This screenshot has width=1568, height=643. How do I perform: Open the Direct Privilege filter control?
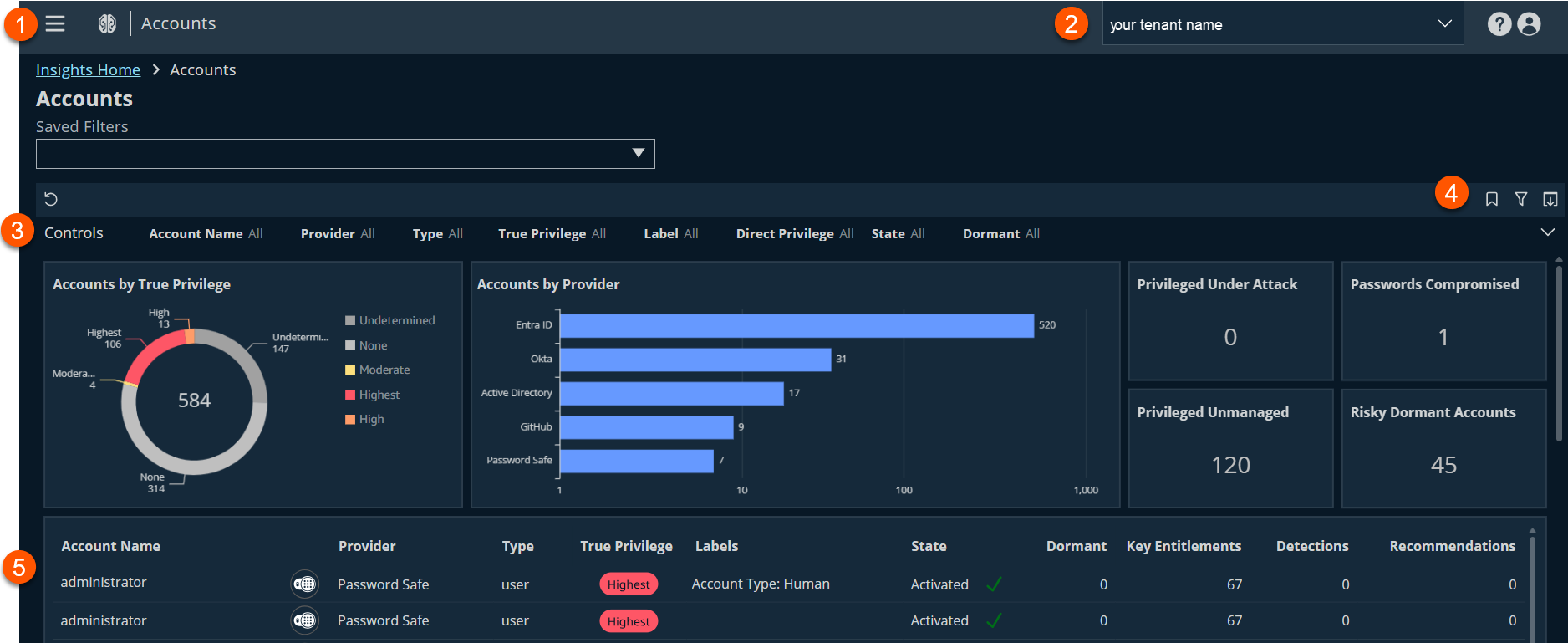pyautogui.click(x=795, y=234)
